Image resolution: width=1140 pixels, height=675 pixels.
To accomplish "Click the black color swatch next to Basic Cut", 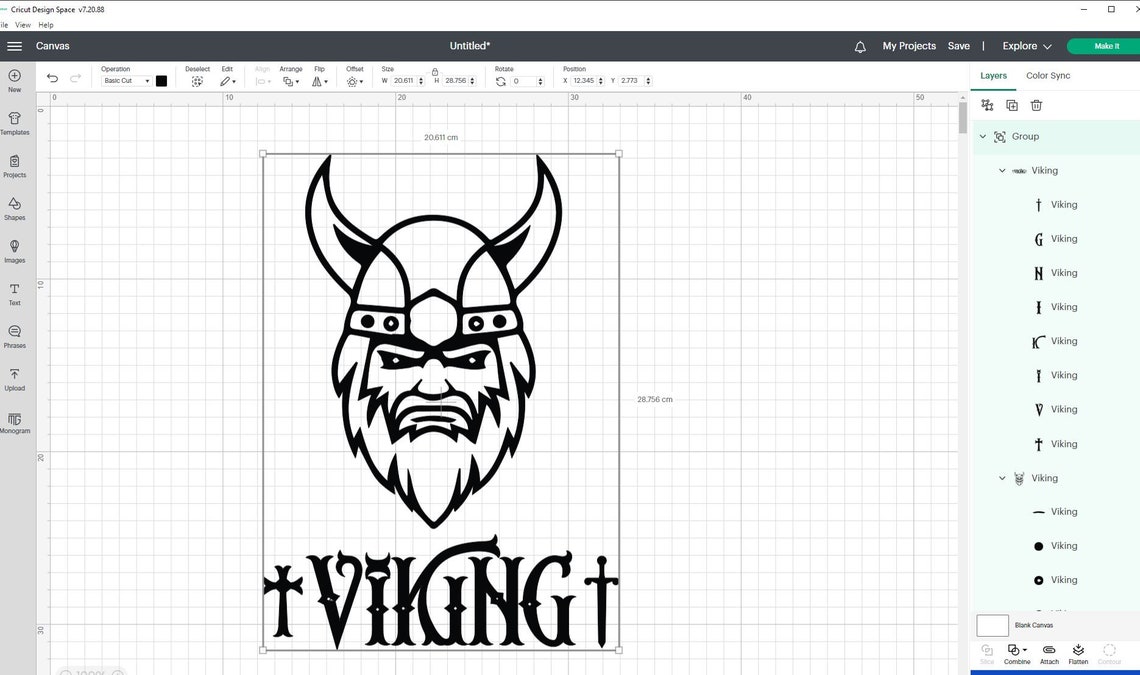I will point(161,81).
